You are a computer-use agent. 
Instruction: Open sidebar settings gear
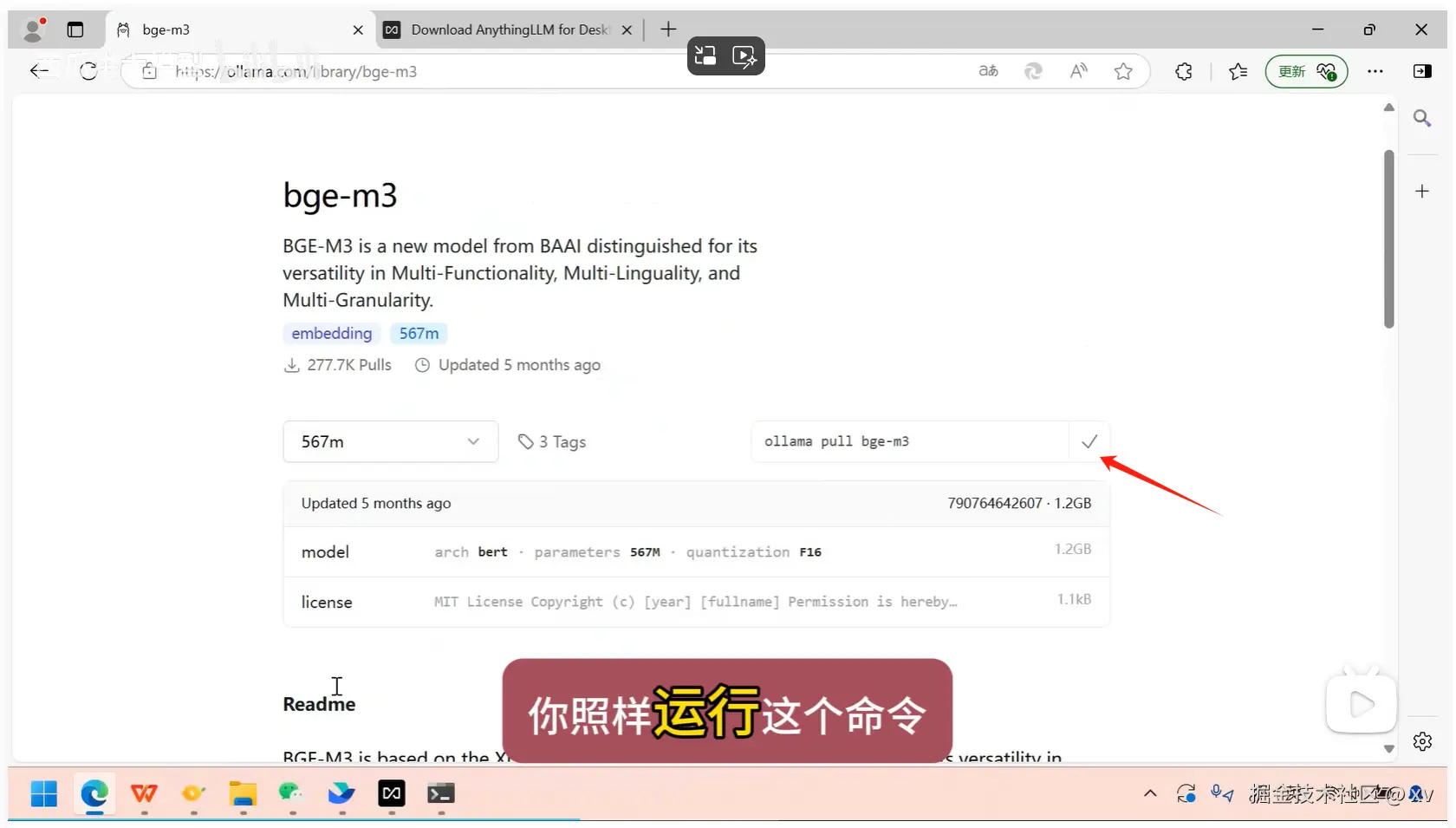1422,741
